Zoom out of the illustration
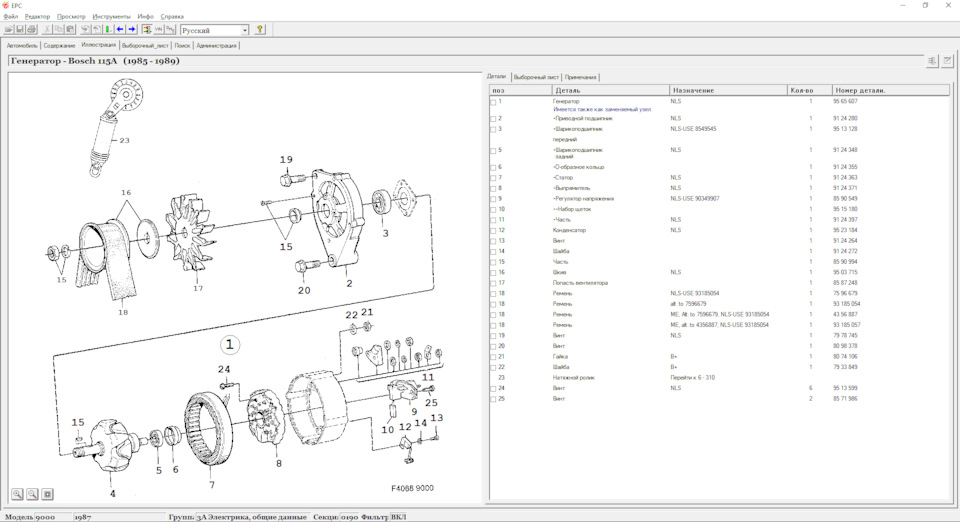Viewport: 960px width, 522px height. click(32, 494)
